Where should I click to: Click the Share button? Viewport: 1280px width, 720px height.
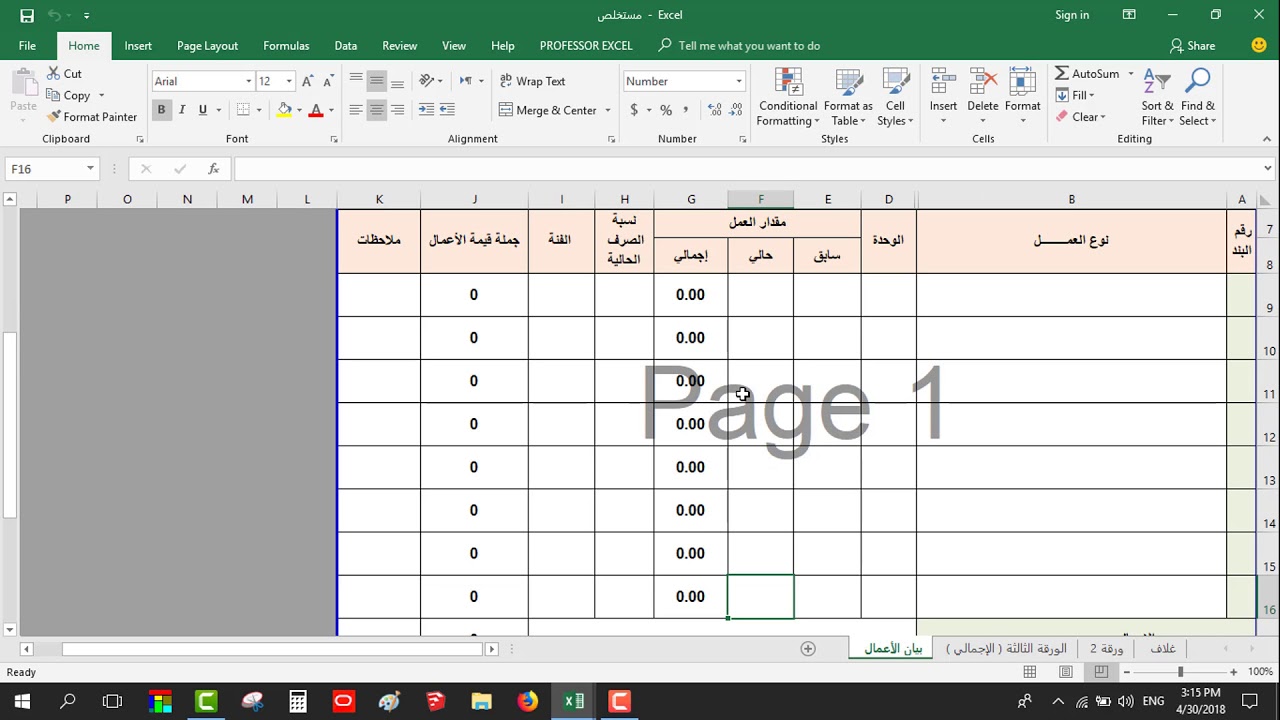click(1193, 46)
